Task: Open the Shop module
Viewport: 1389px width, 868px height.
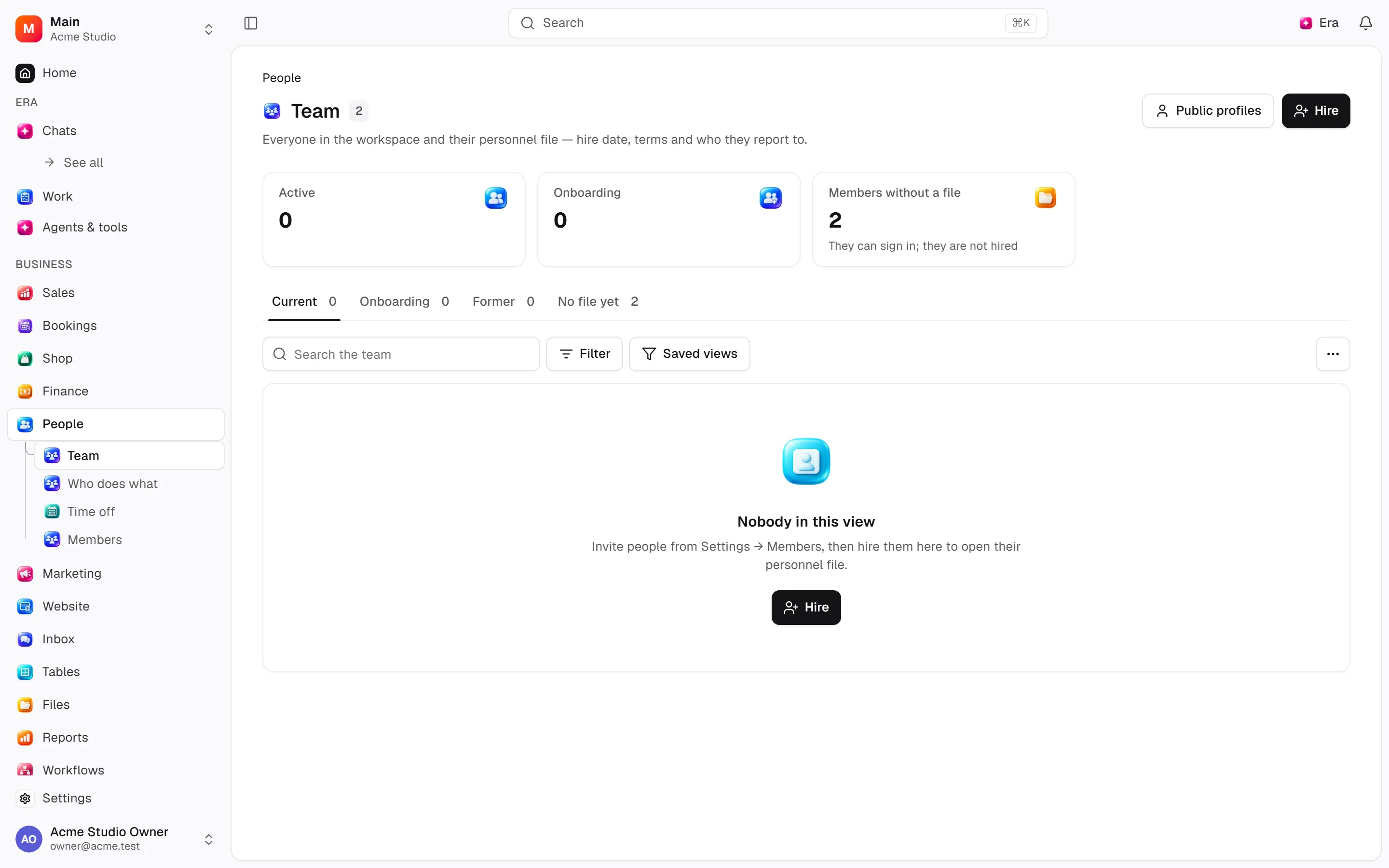Action: (x=115, y=358)
